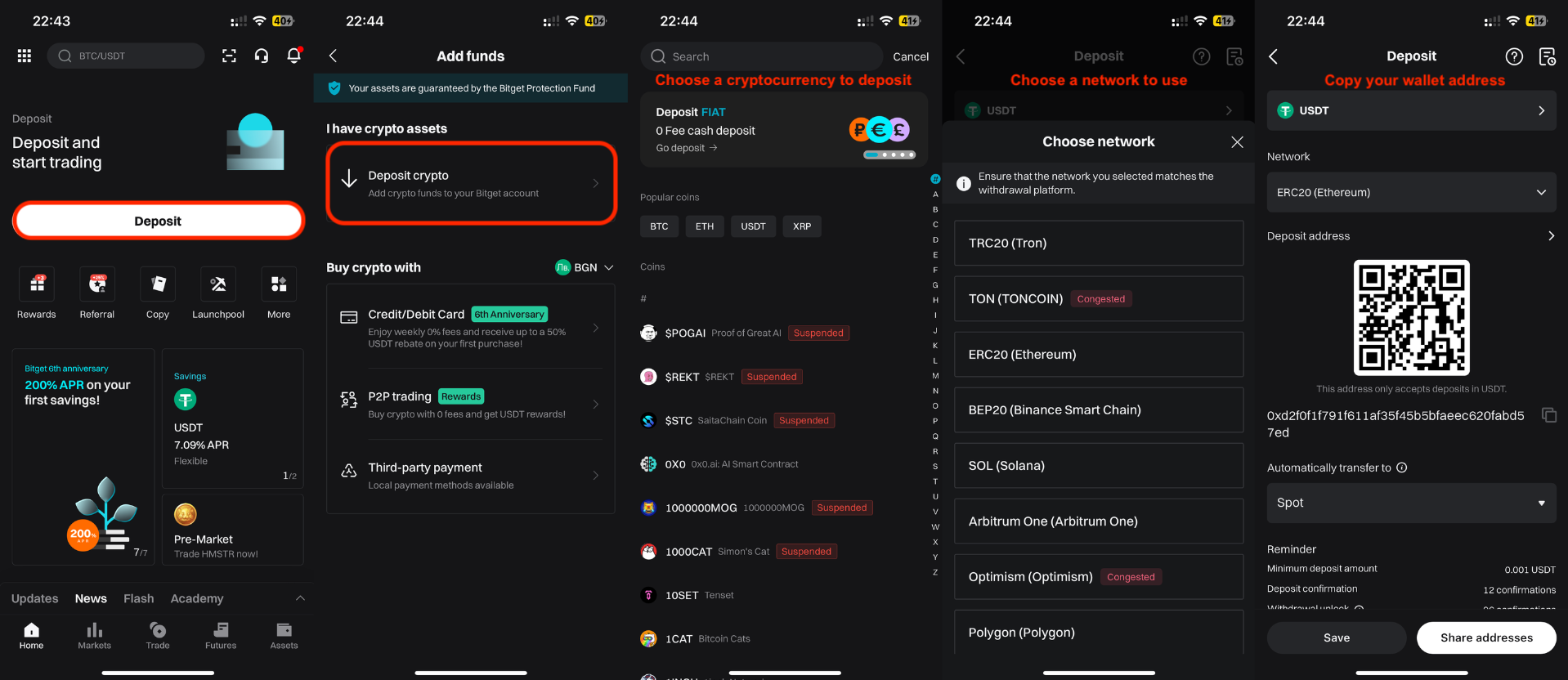This screenshot has width=1568, height=680.
Task: Open the Rewards shortcut icon
Action: tap(37, 284)
